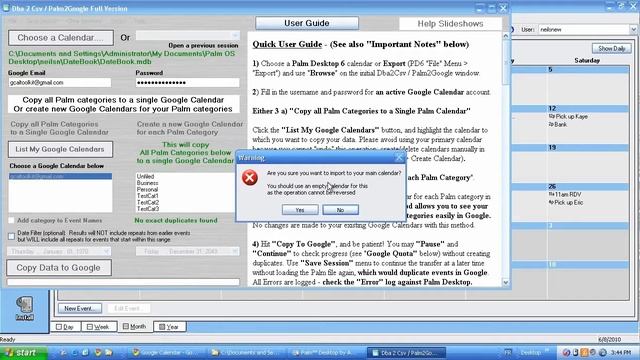Click the Dba 2 Csv title bar icon
Screen dimensions: 640x360
click(6, 8)
